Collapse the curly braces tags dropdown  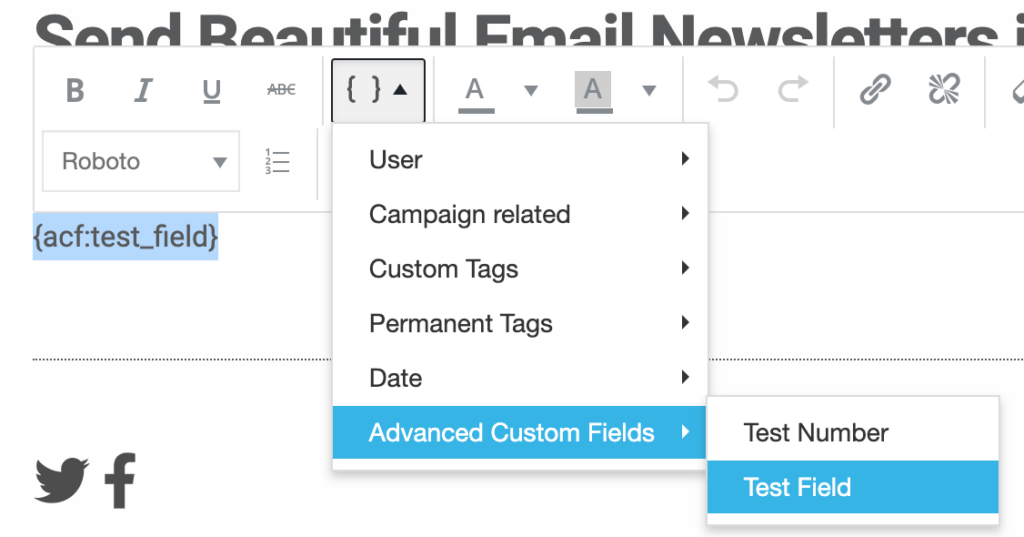[378, 90]
